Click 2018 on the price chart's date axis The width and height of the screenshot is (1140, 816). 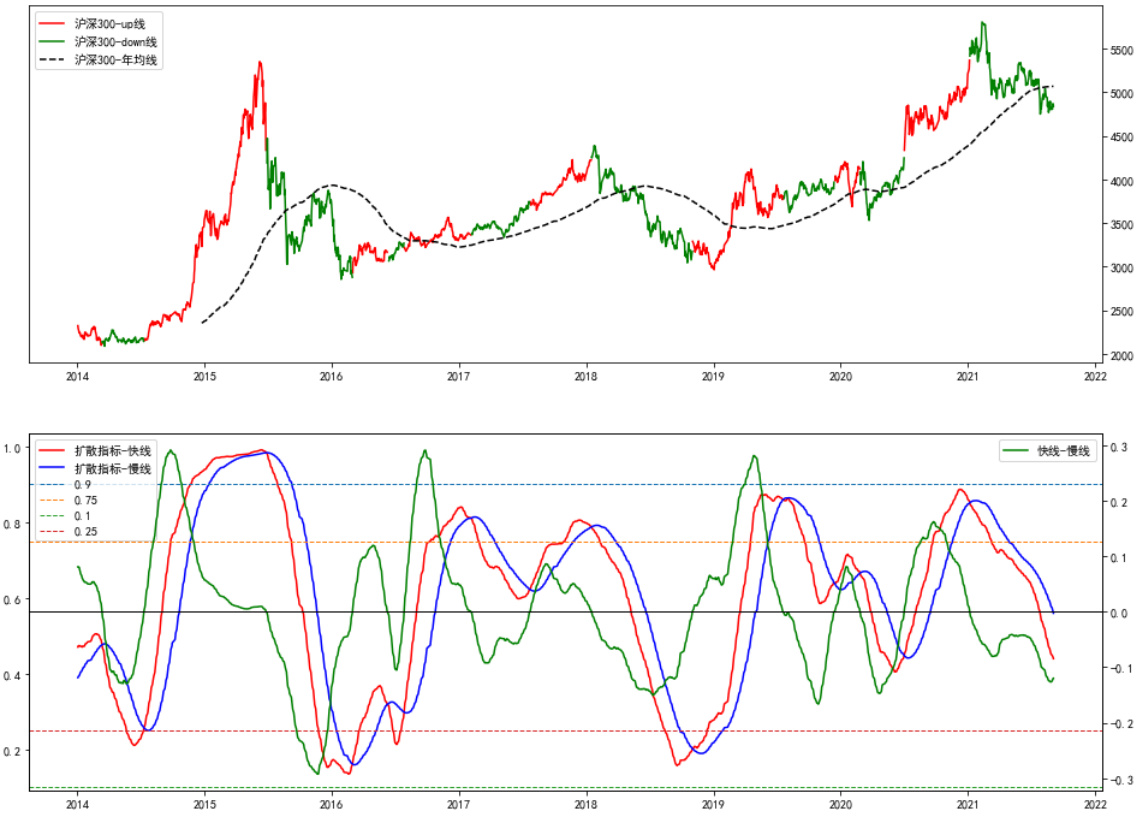click(x=586, y=377)
